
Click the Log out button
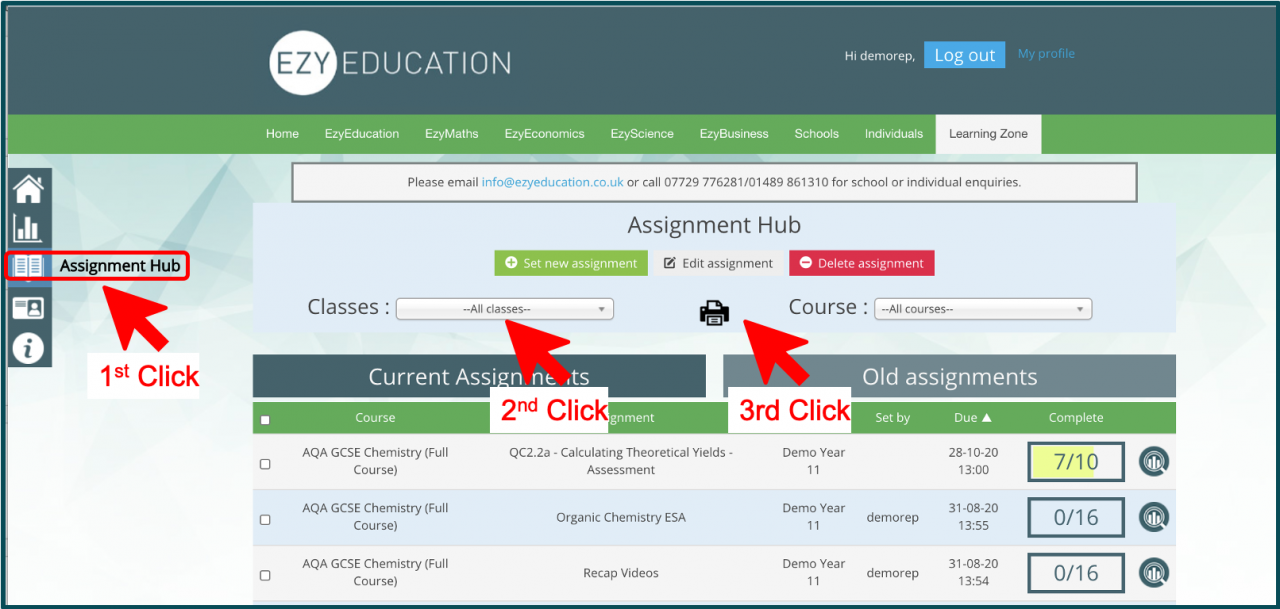point(964,55)
